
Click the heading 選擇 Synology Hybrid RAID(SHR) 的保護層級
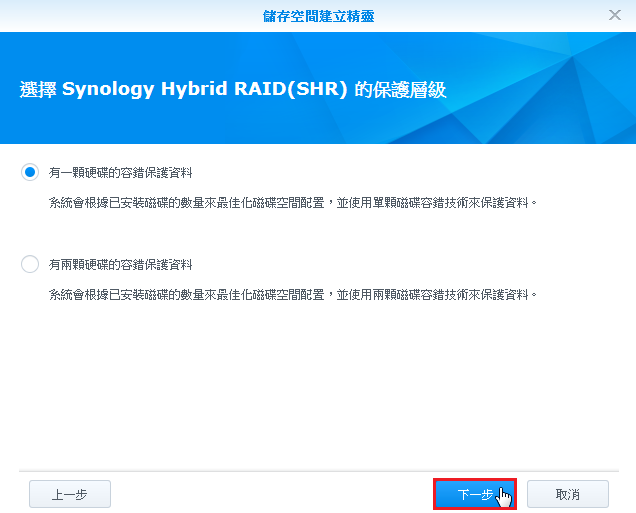[233, 89]
